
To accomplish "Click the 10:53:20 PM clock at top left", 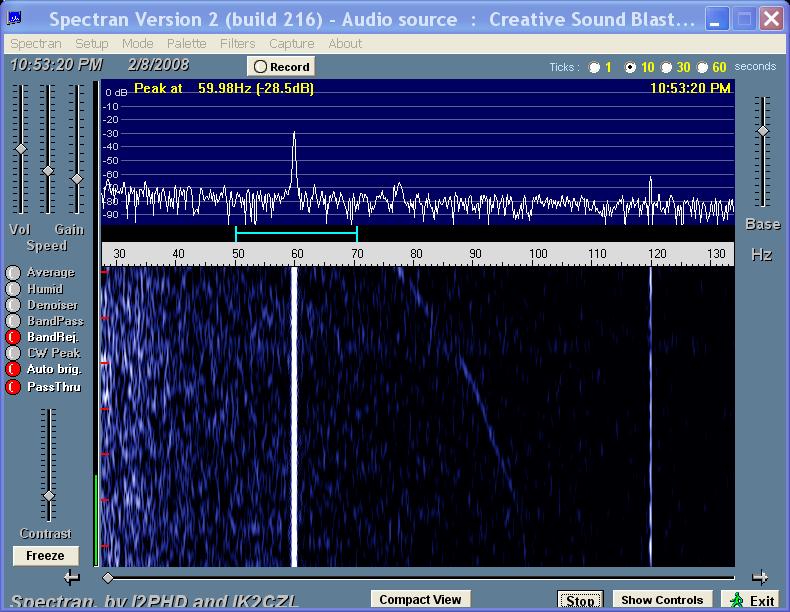I will coord(56,65).
